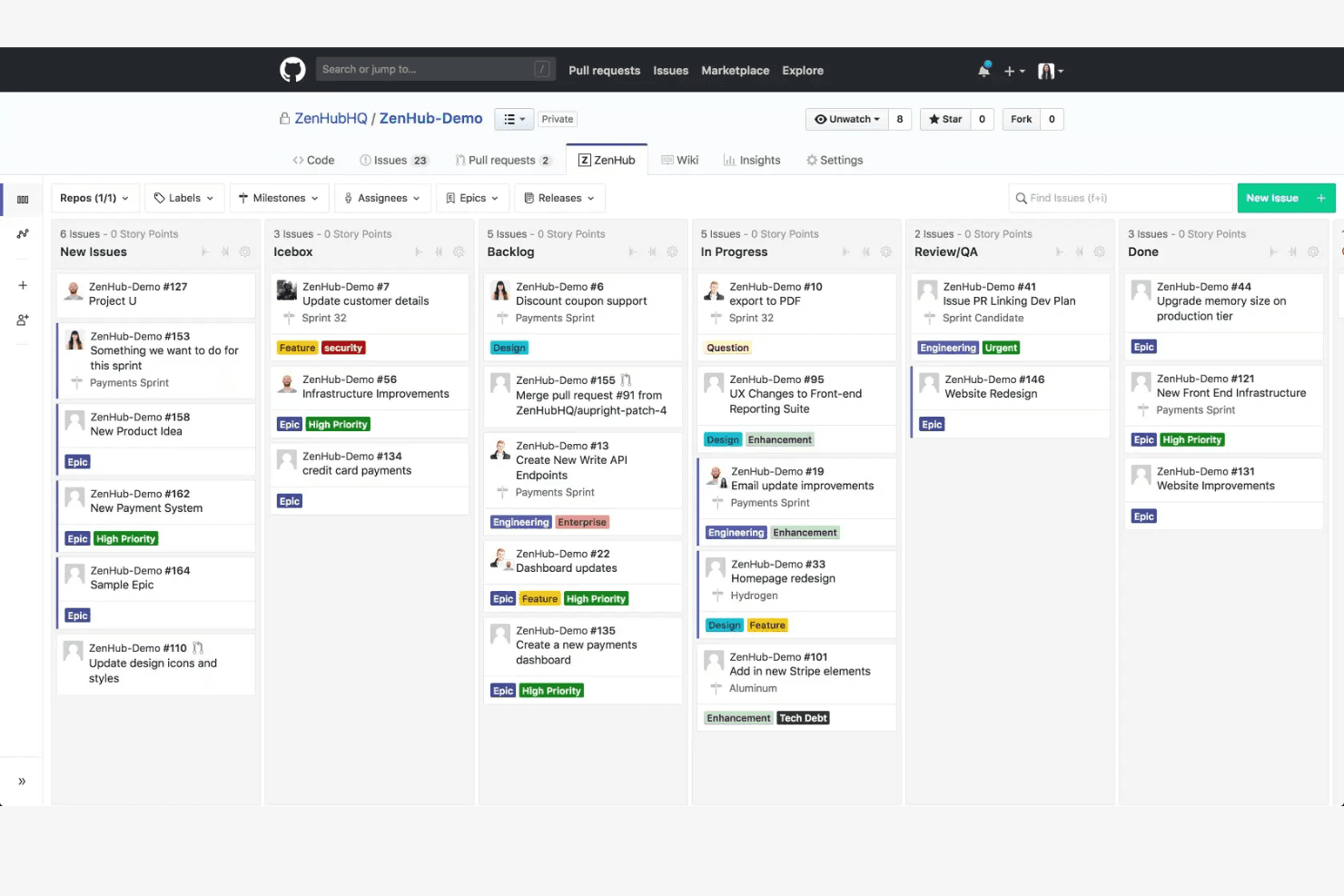Click the Fork button
1344x896 pixels.
1022,119
